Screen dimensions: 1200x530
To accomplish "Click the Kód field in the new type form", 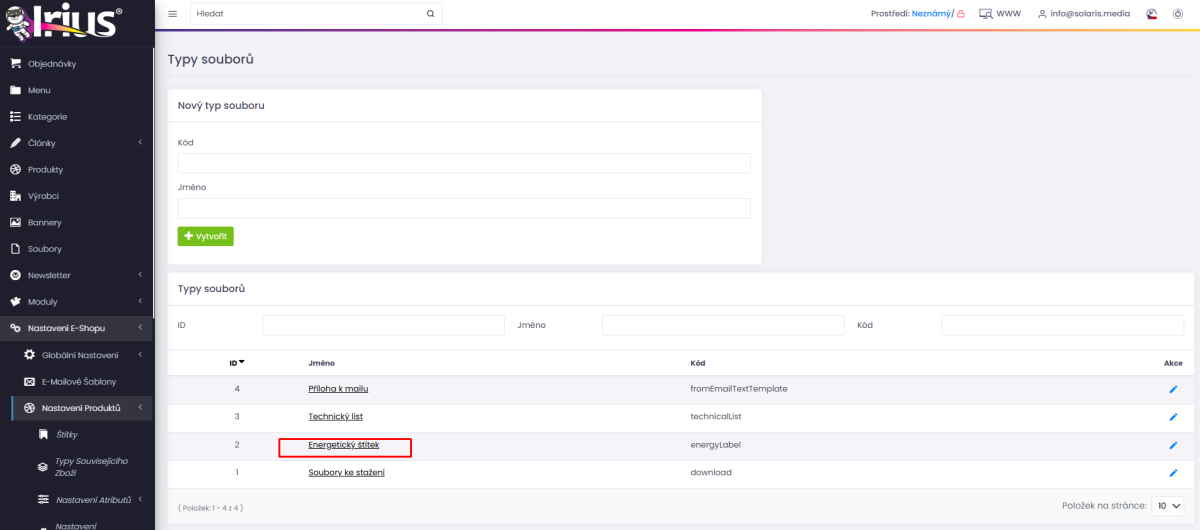I will [x=464, y=163].
